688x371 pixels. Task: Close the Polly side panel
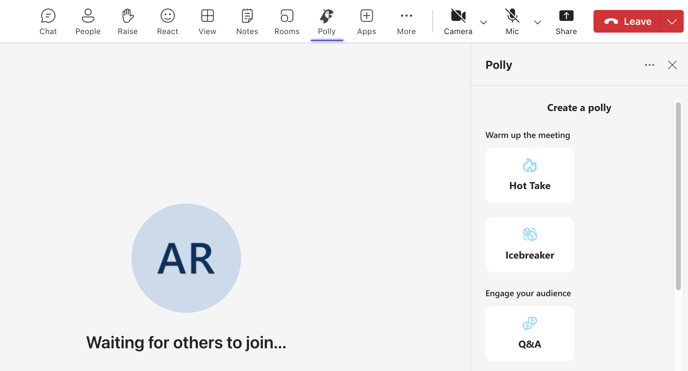pyautogui.click(x=672, y=65)
